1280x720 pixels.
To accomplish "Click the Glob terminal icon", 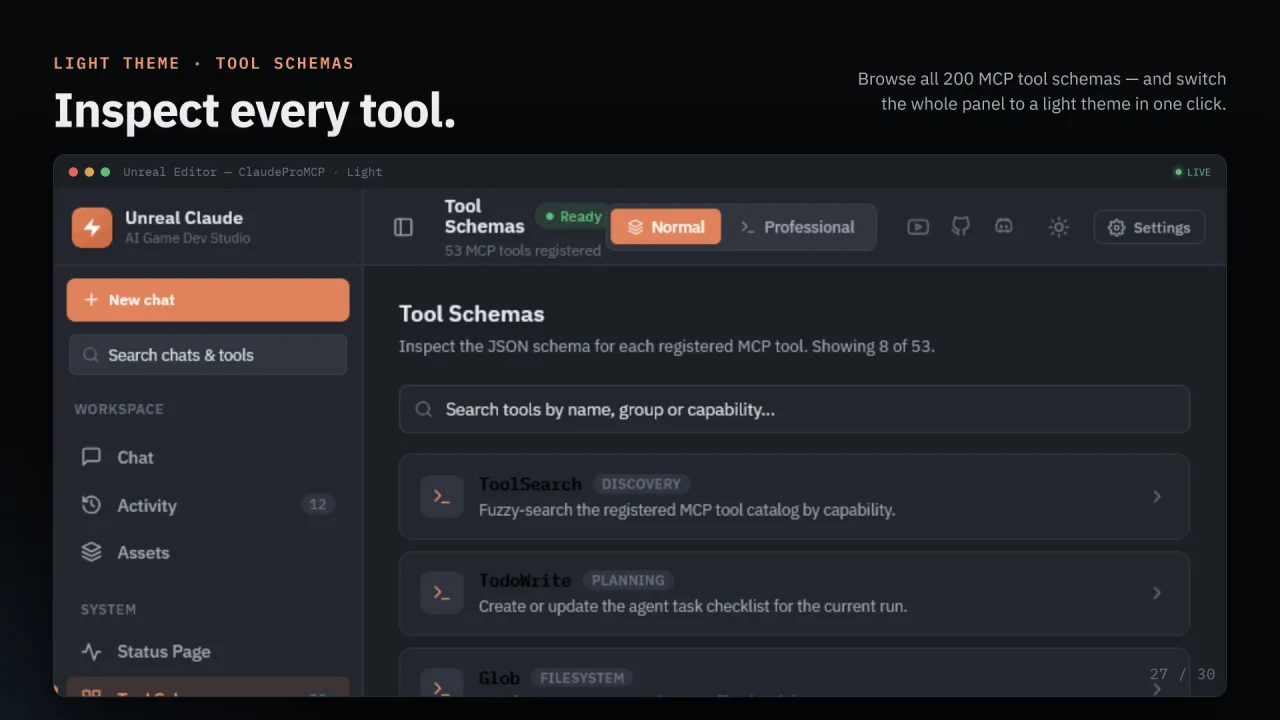I will (441, 684).
